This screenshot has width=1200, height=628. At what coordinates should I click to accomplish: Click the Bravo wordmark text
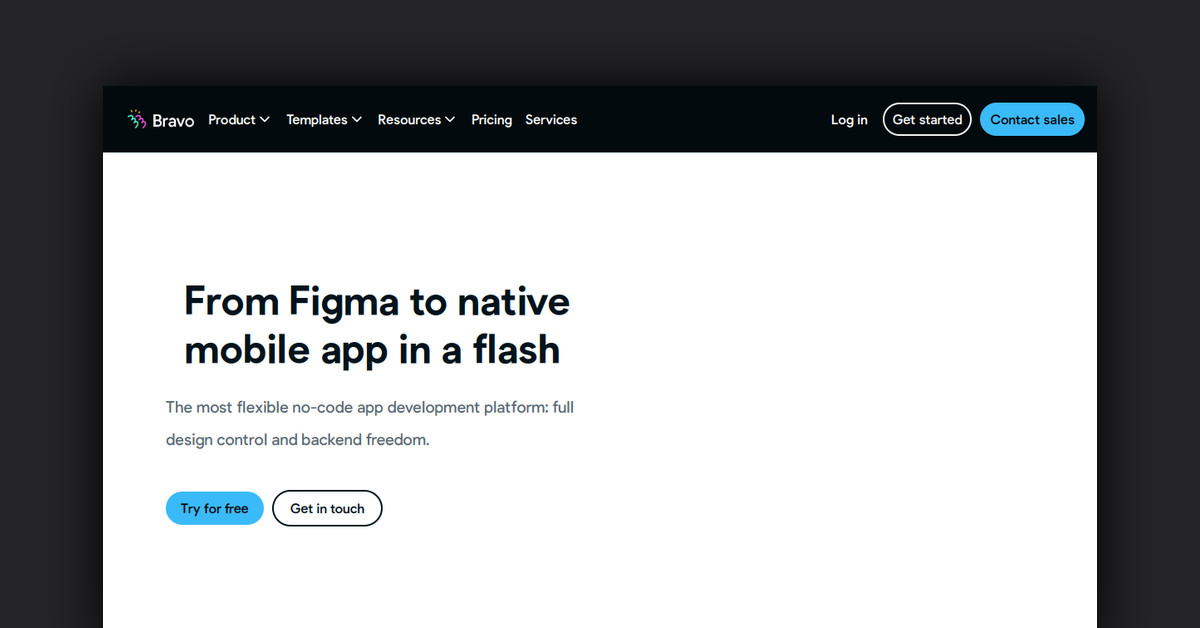[173, 121]
